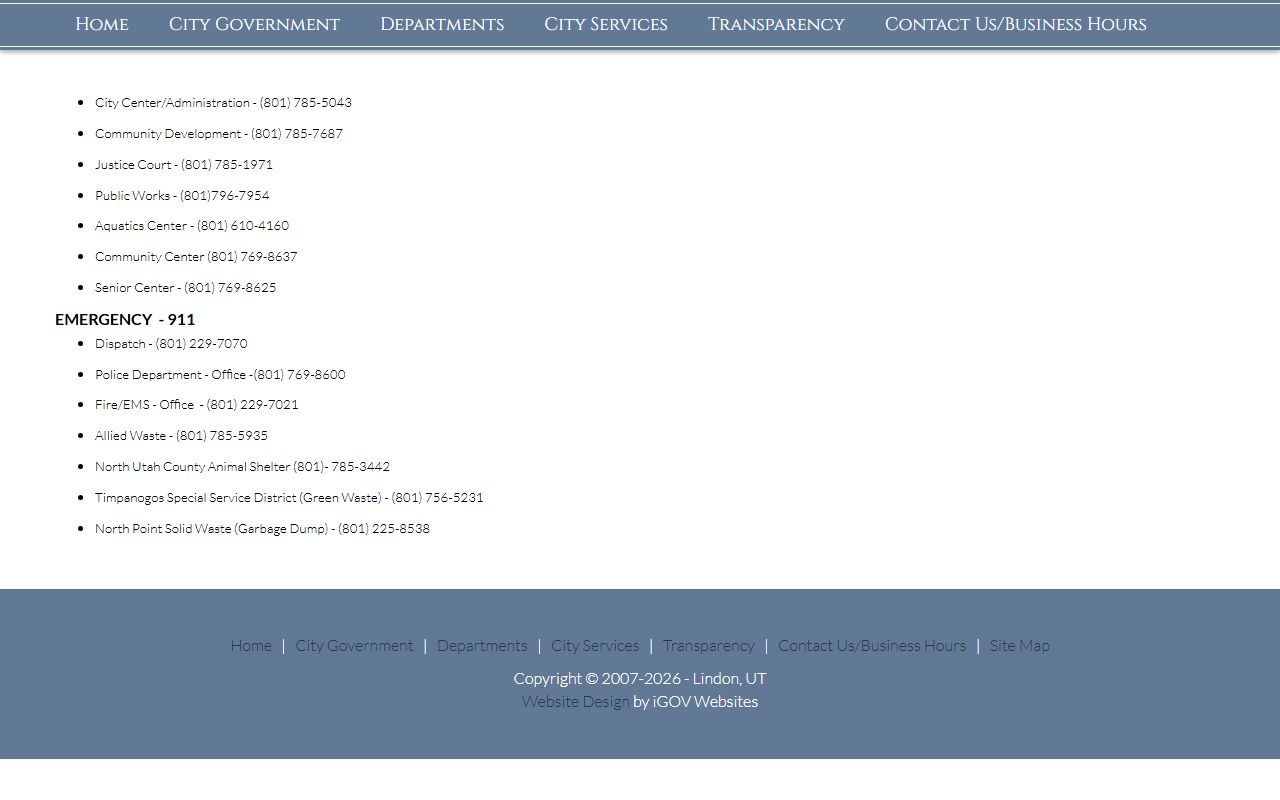Select Aquatics Center phone number line
The width and height of the screenshot is (1280, 800).
[x=192, y=225]
